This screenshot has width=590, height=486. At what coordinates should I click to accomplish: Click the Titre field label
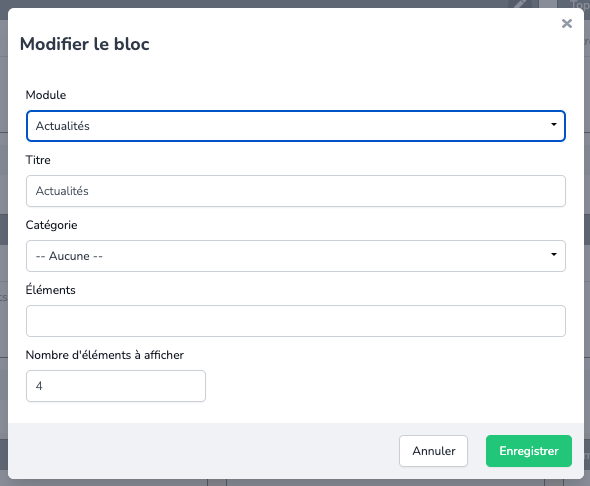(x=38, y=160)
